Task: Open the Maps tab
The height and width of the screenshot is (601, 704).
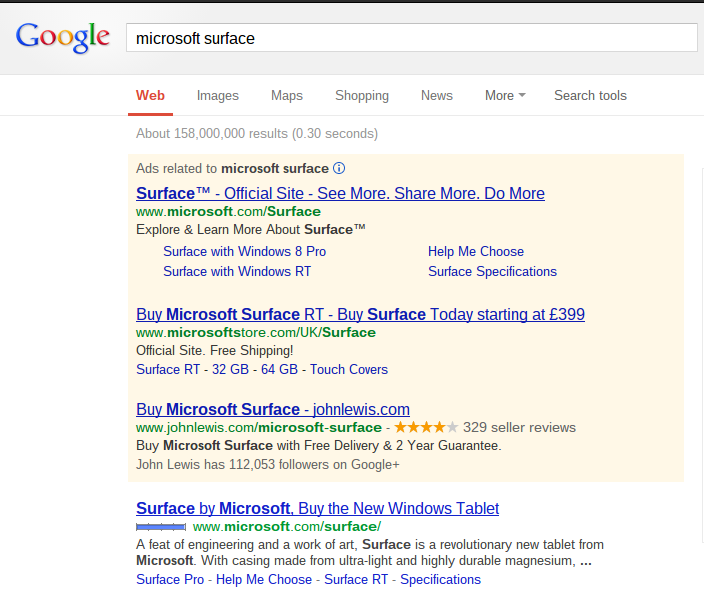Action: [x=287, y=96]
